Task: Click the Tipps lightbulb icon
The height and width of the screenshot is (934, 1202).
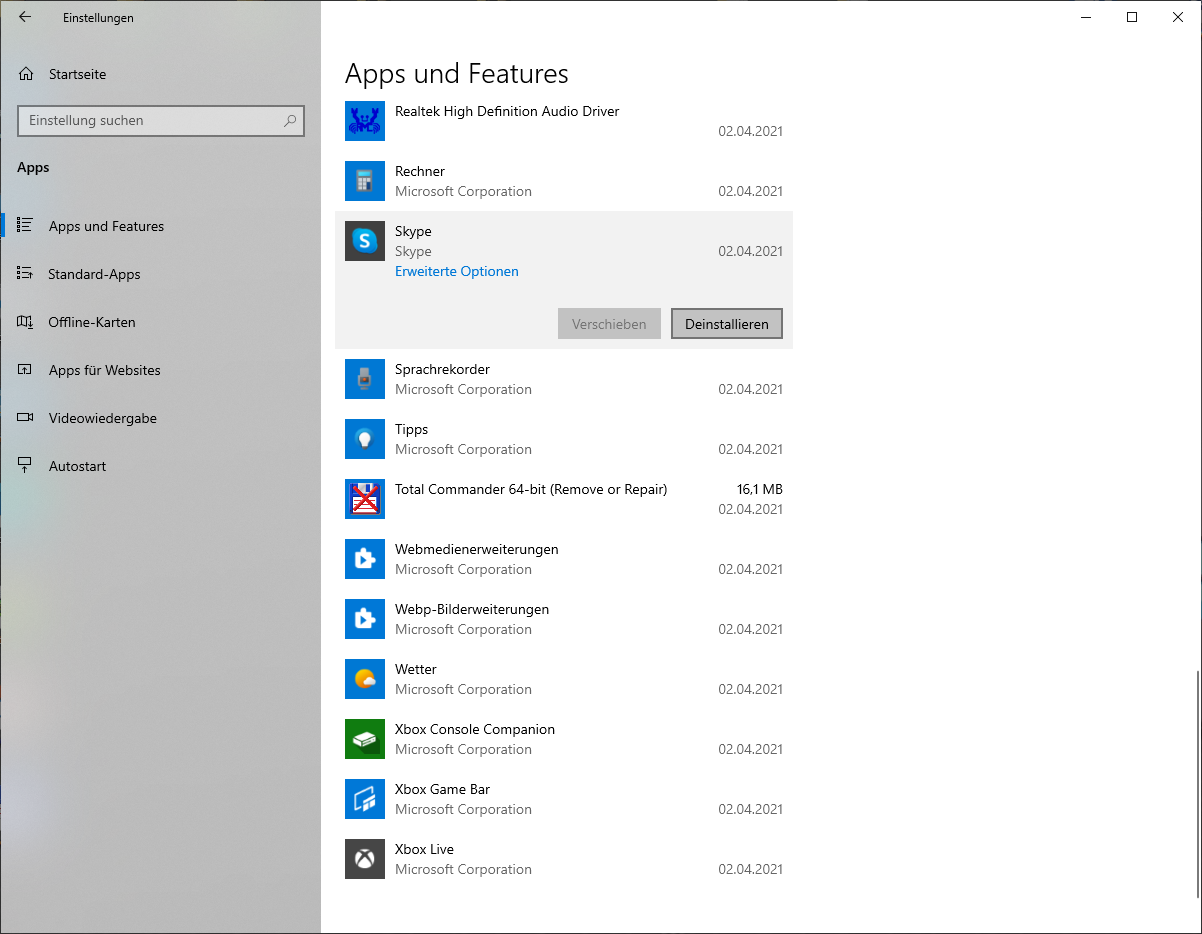Action: coord(365,439)
